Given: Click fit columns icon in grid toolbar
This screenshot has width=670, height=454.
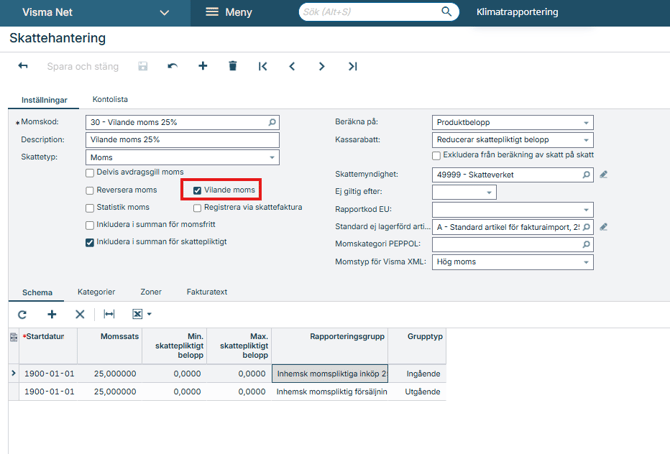Looking at the screenshot, I should click(x=109, y=314).
